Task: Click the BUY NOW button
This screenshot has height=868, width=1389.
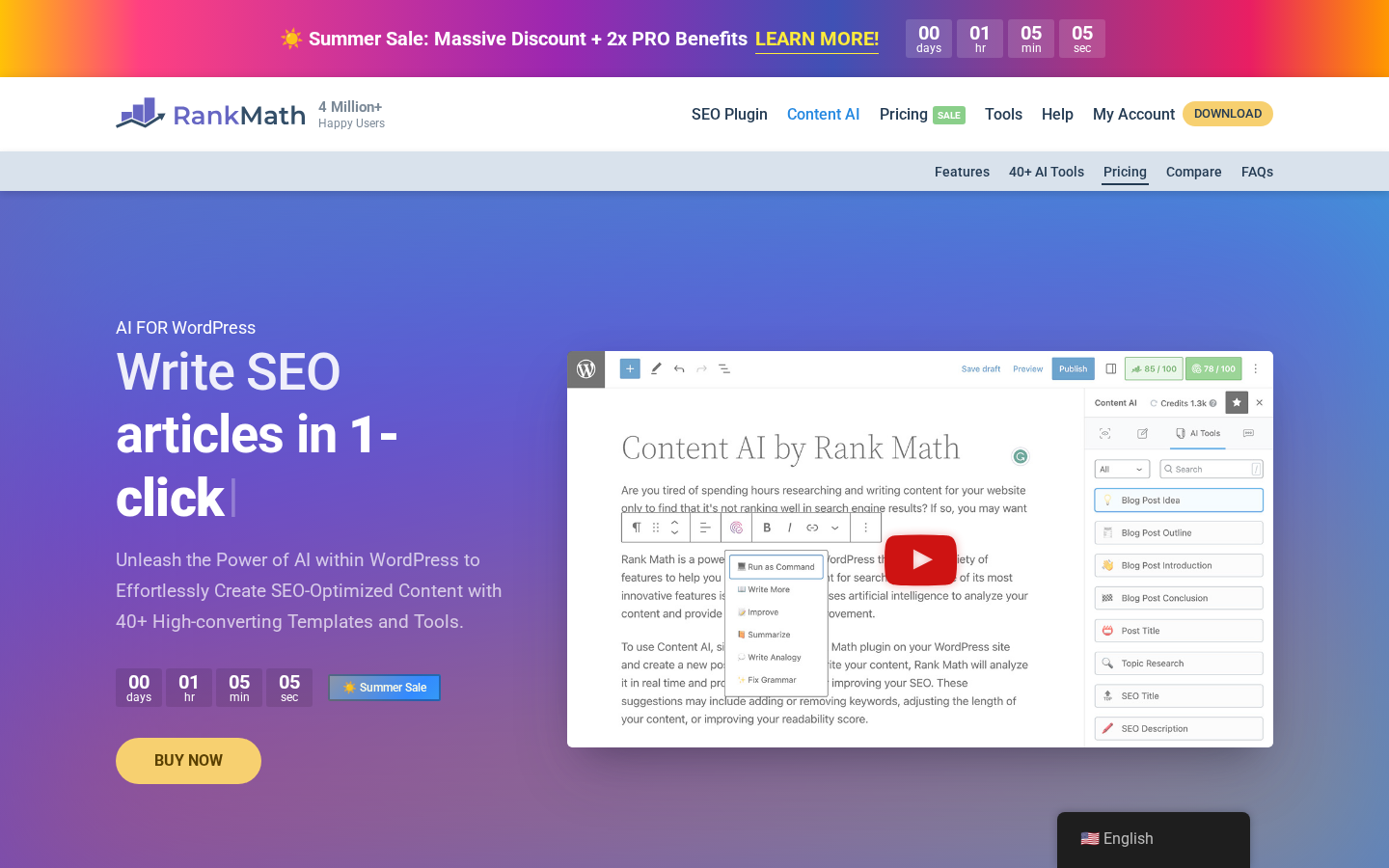Action: click(x=188, y=761)
